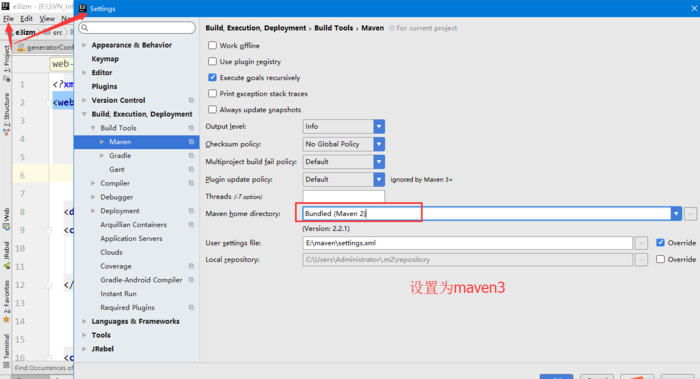The image size is (700, 379).
Task: Select Gradle-Android Compiler
Action: tap(141, 280)
